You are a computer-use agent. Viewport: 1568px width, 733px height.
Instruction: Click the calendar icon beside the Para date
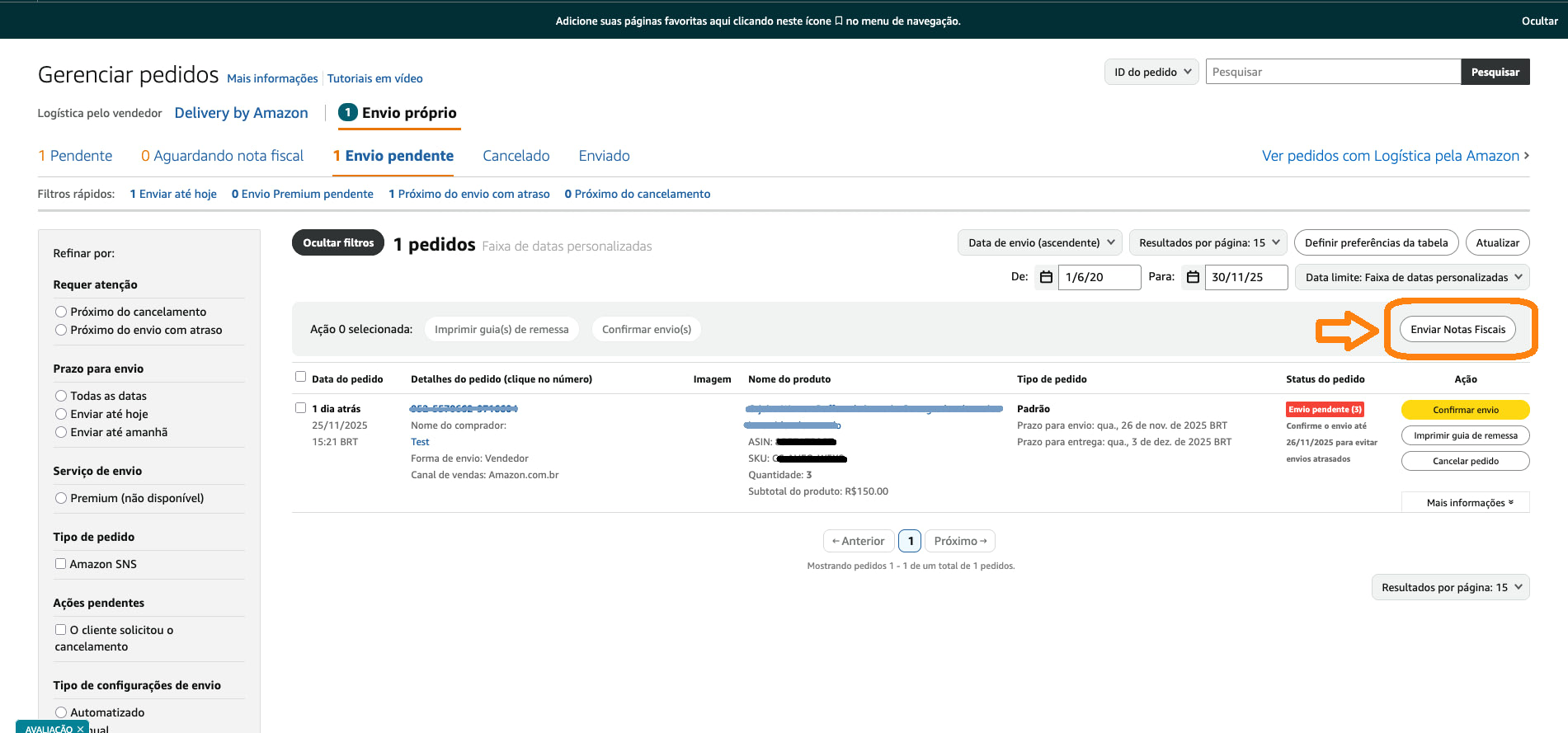click(1193, 277)
